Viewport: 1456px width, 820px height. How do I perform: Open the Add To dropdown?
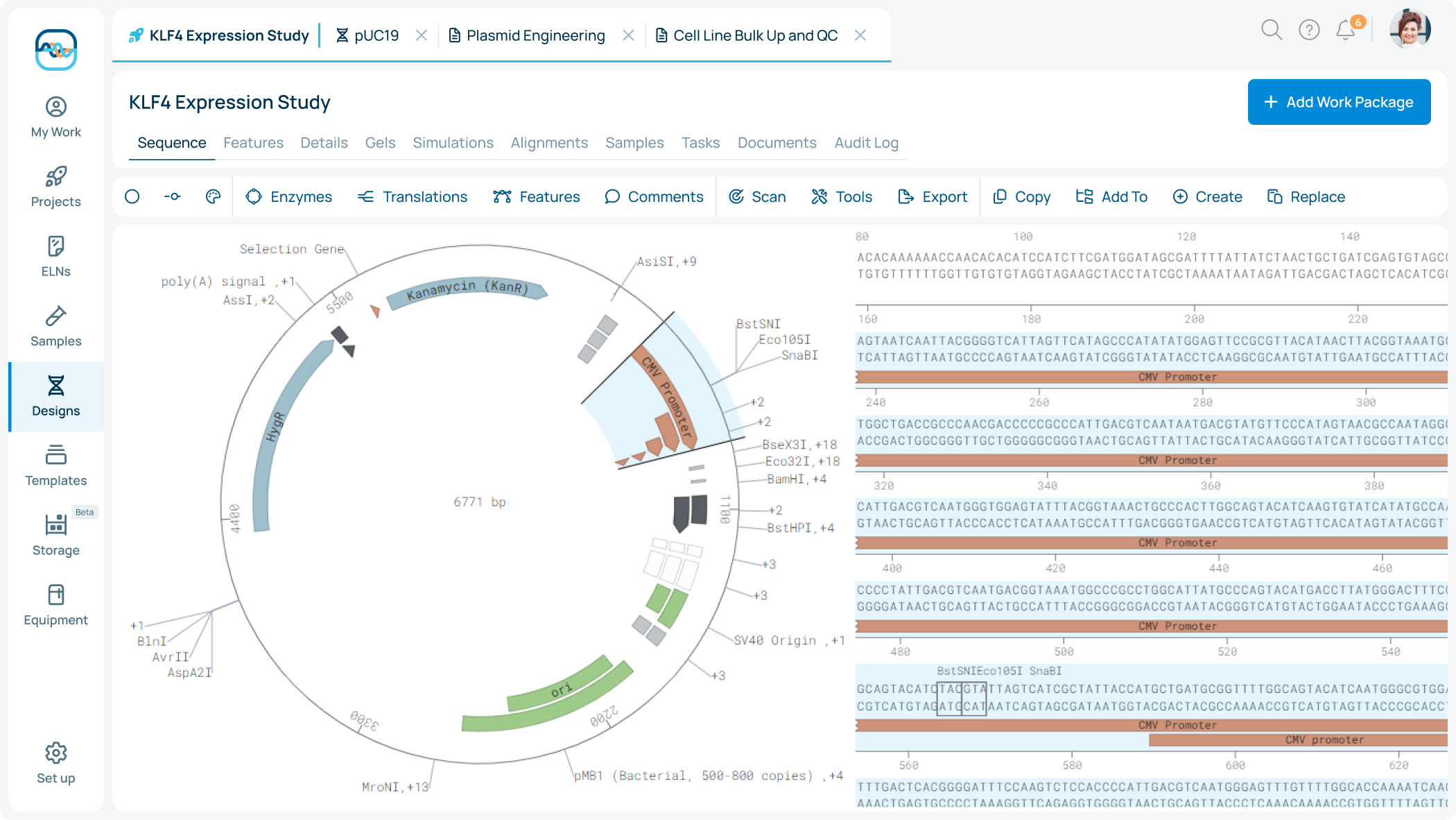[1111, 197]
